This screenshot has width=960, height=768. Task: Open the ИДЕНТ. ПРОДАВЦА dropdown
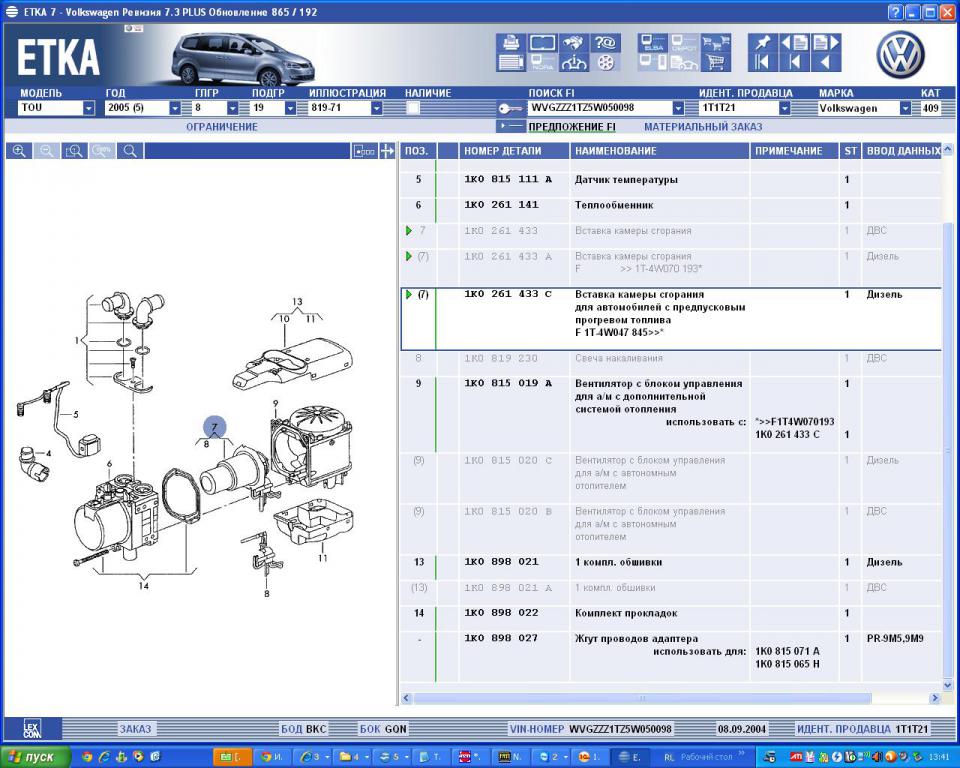tap(784, 108)
